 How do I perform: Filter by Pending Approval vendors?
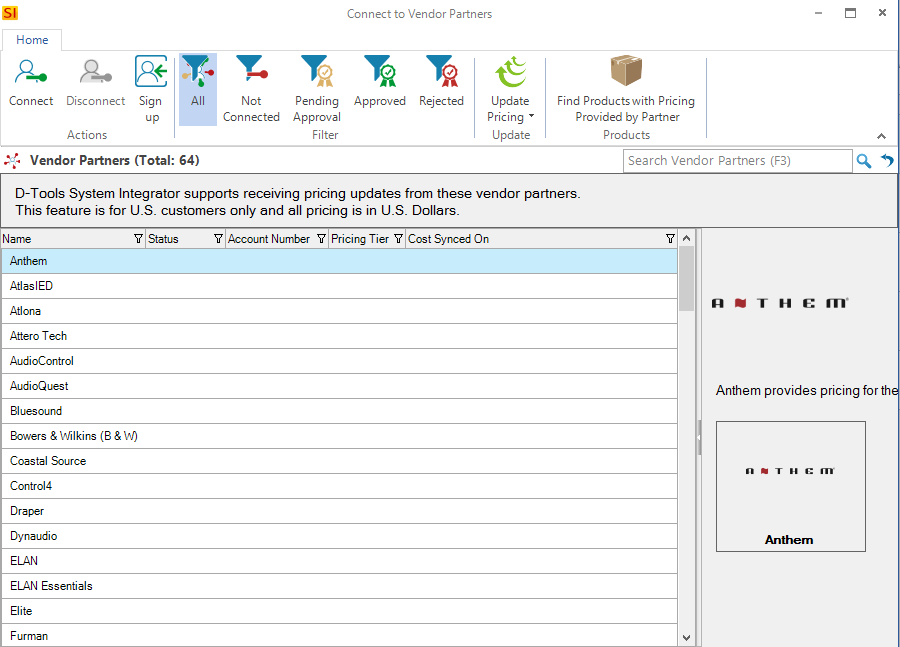click(x=317, y=89)
